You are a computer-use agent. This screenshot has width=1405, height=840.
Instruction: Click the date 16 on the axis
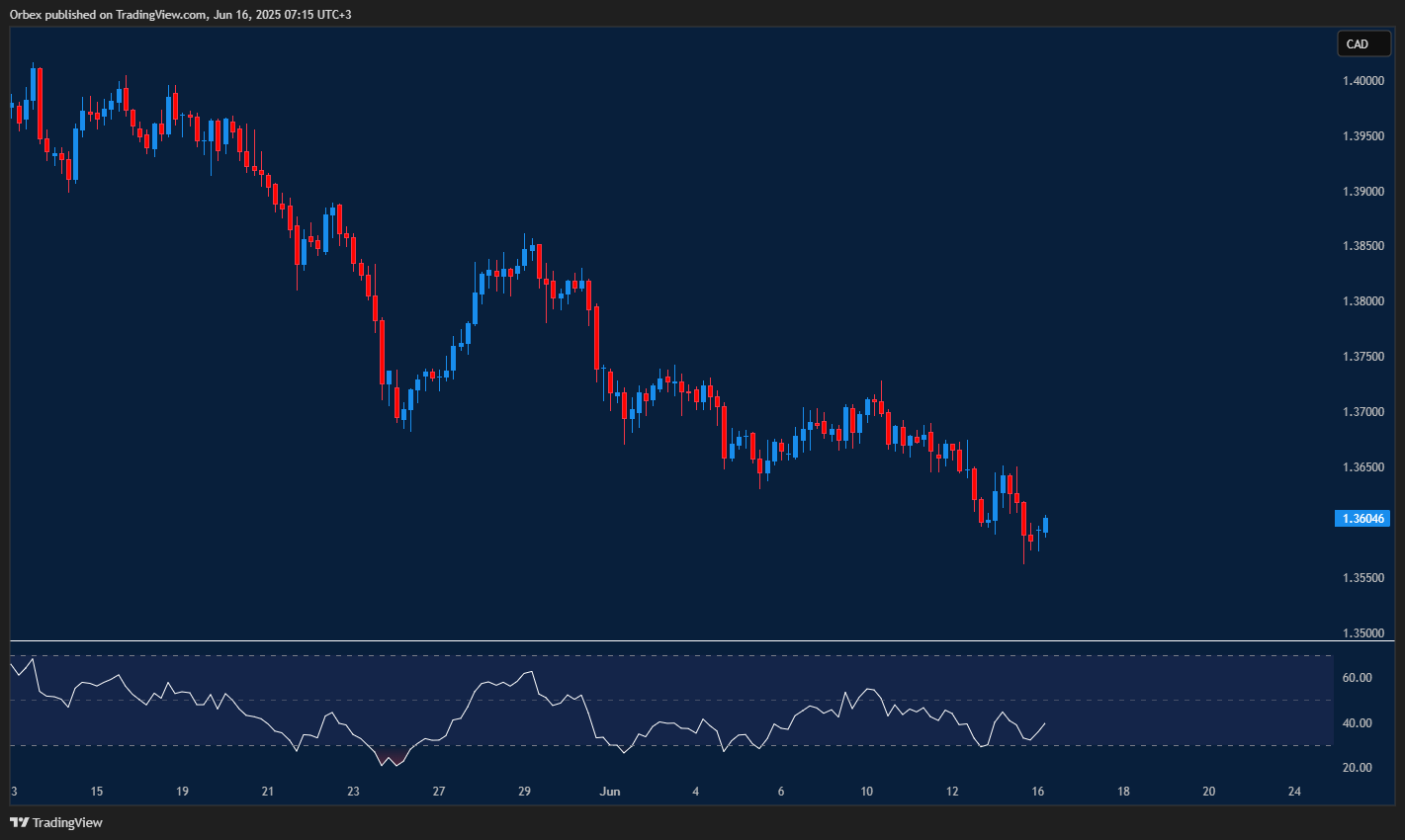click(1038, 792)
